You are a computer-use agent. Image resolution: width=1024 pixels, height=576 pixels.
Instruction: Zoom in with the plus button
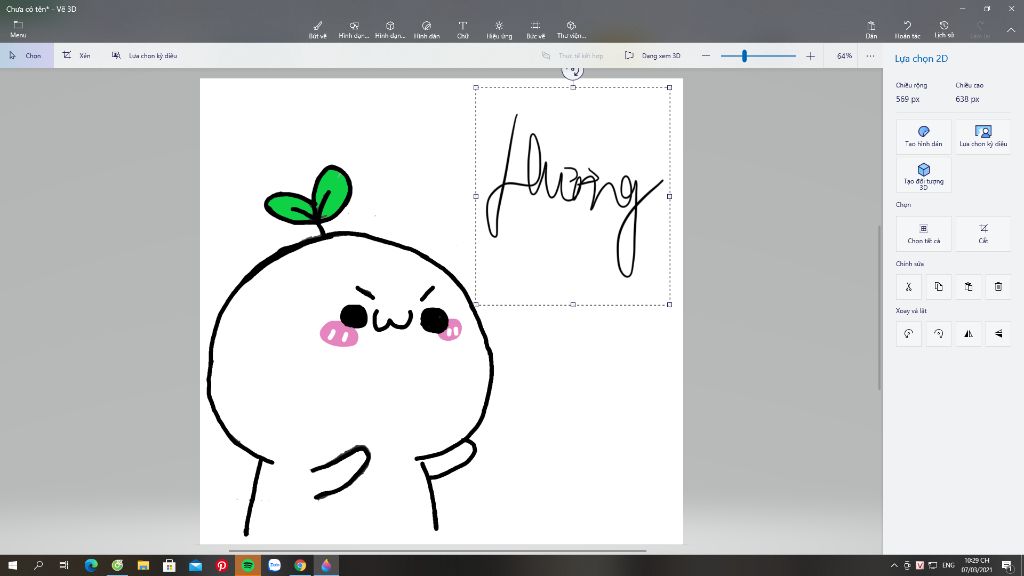click(x=810, y=56)
